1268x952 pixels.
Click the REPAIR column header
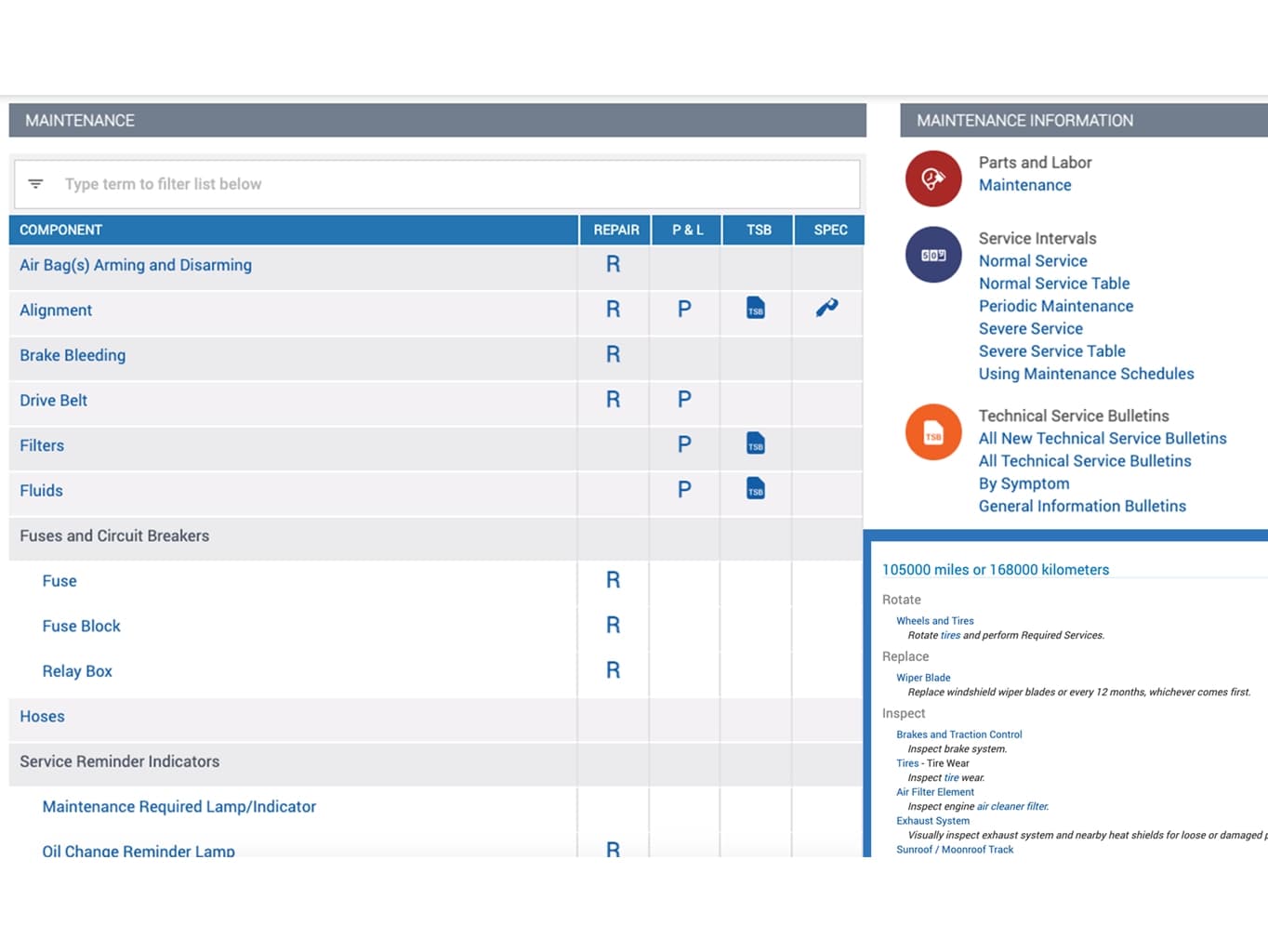[x=615, y=230]
